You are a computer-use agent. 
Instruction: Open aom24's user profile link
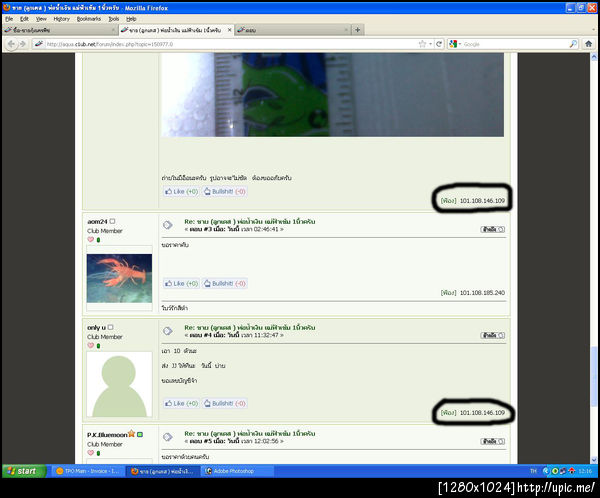point(97,221)
